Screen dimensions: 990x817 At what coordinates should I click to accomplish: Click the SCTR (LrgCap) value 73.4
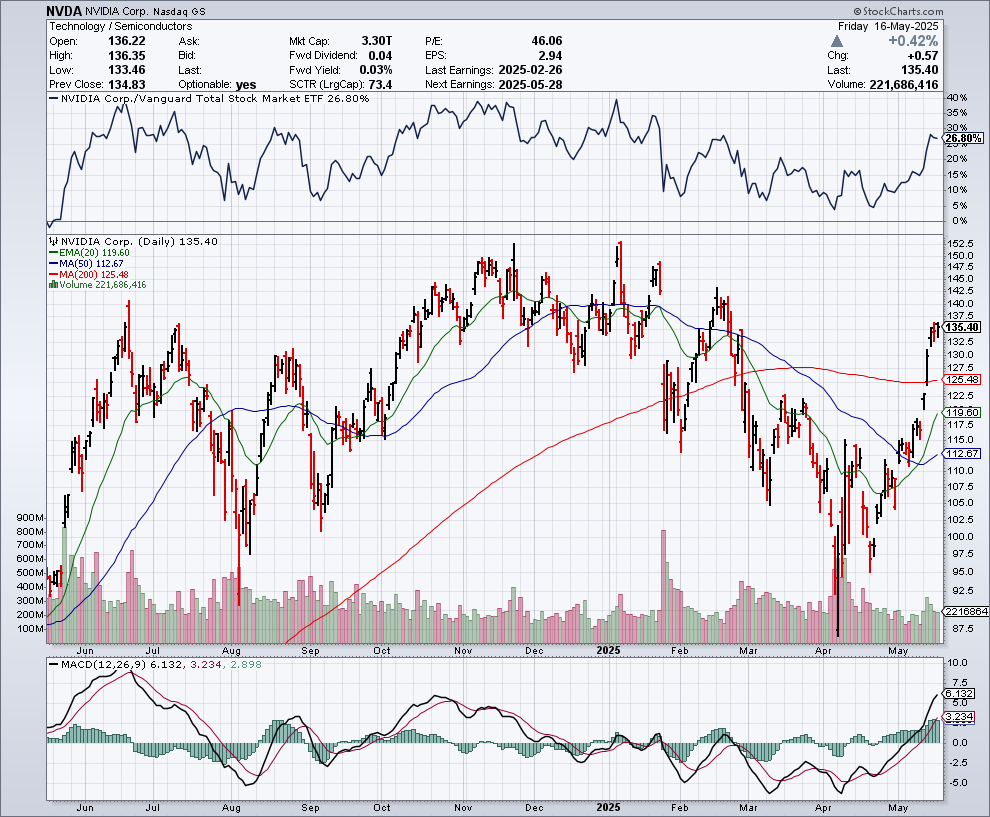380,85
